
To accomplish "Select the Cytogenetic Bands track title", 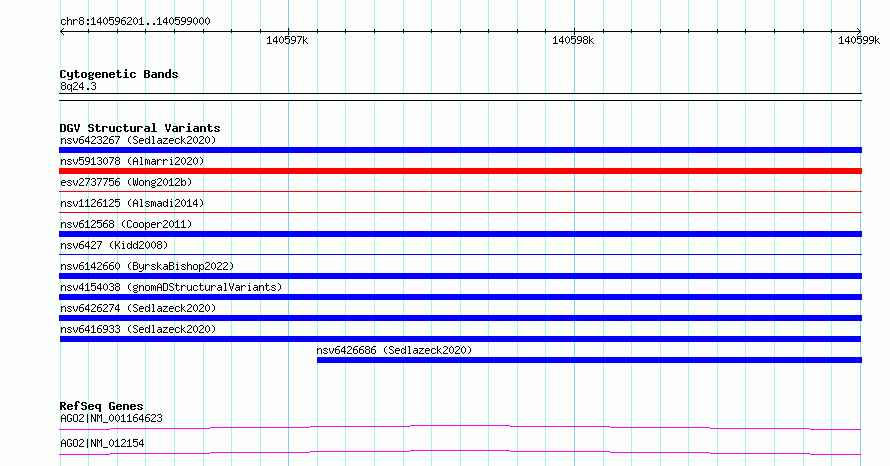I will coord(119,74).
